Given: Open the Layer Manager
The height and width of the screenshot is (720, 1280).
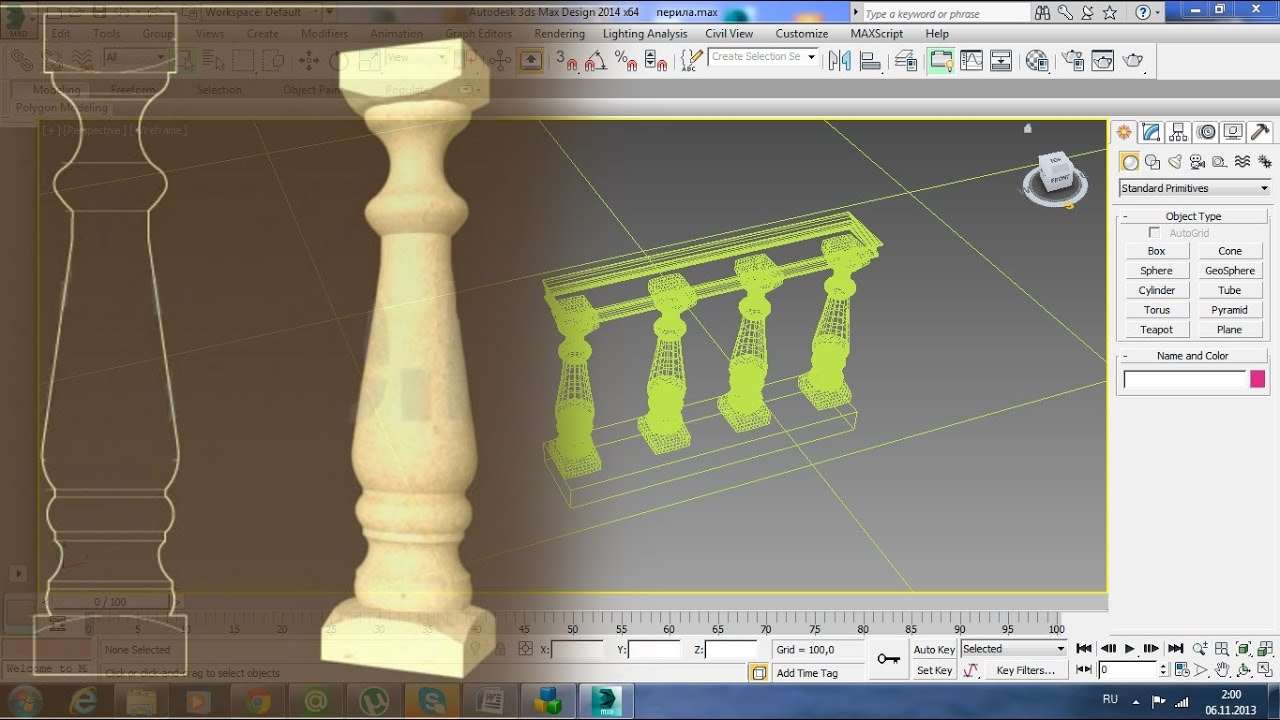Looking at the screenshot, I should (x=906, y=61).
